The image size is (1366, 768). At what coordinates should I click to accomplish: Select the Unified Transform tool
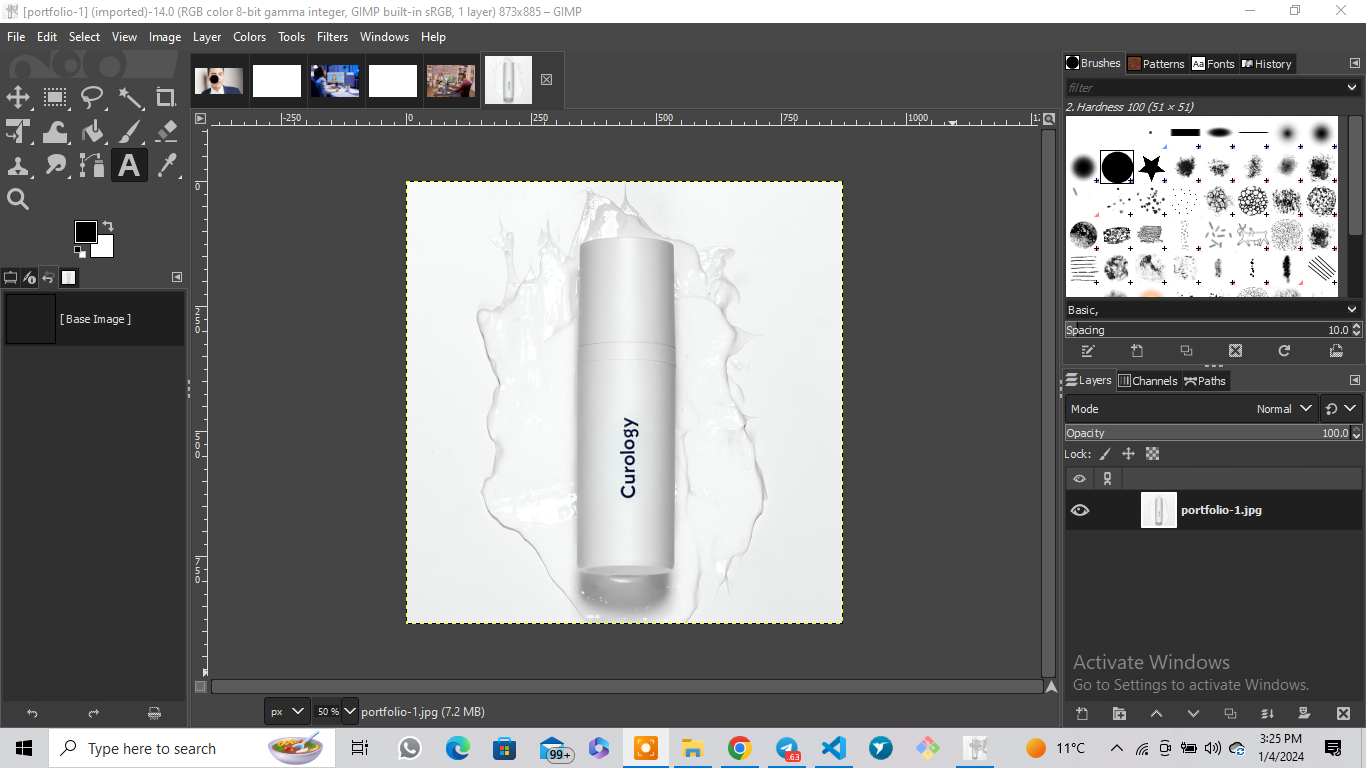tap(18, 131)
